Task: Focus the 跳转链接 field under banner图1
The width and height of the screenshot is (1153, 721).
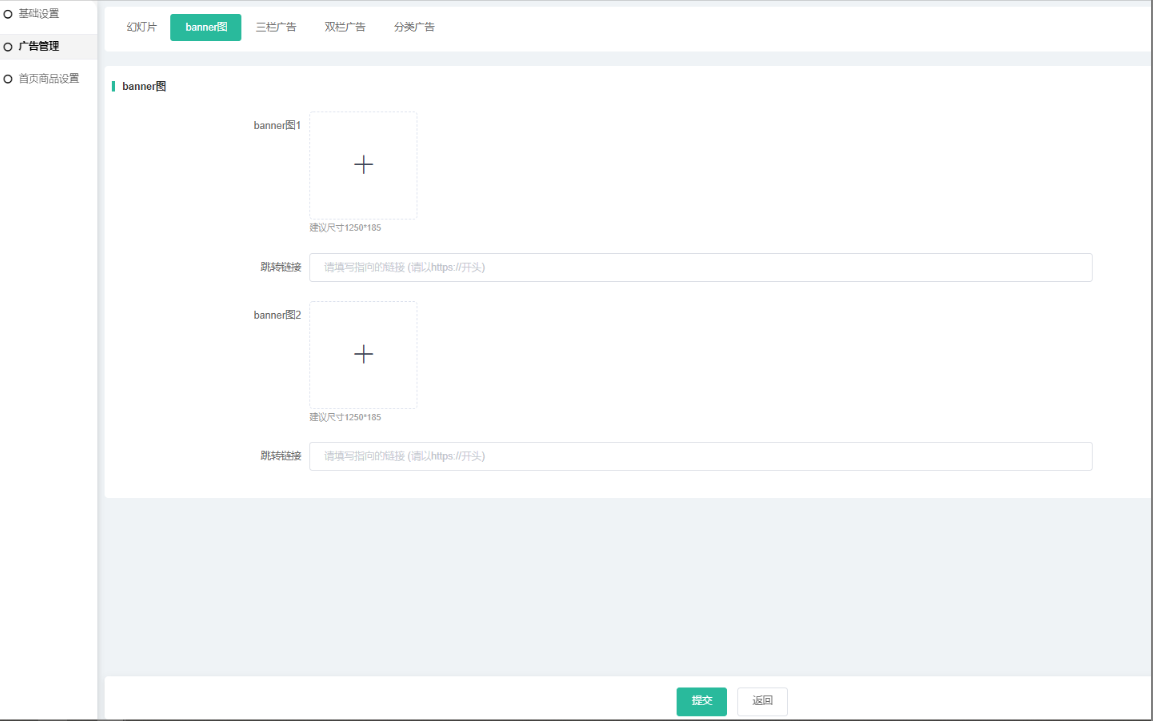Action: click(700, 267)
